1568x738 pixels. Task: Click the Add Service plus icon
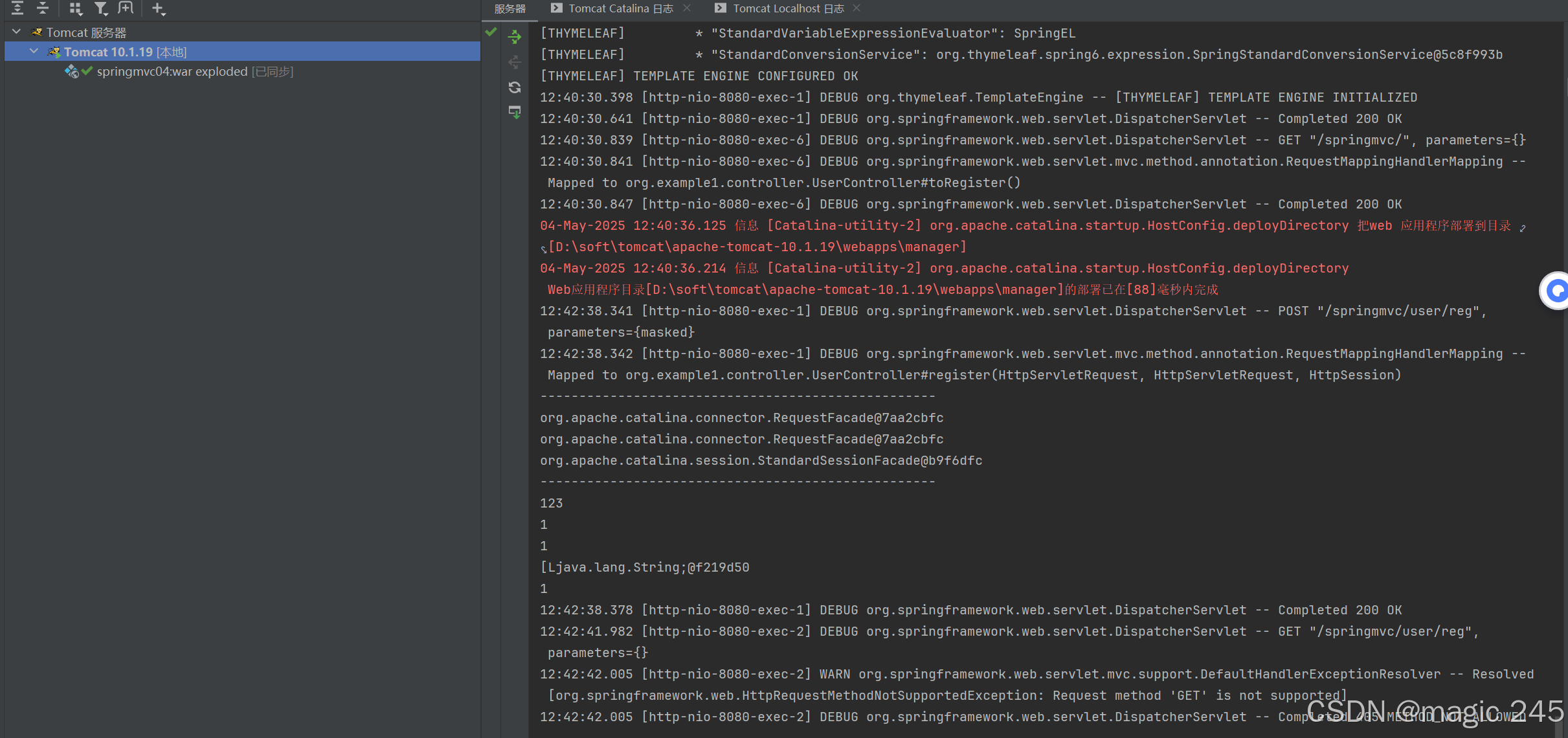pos(157,8)
